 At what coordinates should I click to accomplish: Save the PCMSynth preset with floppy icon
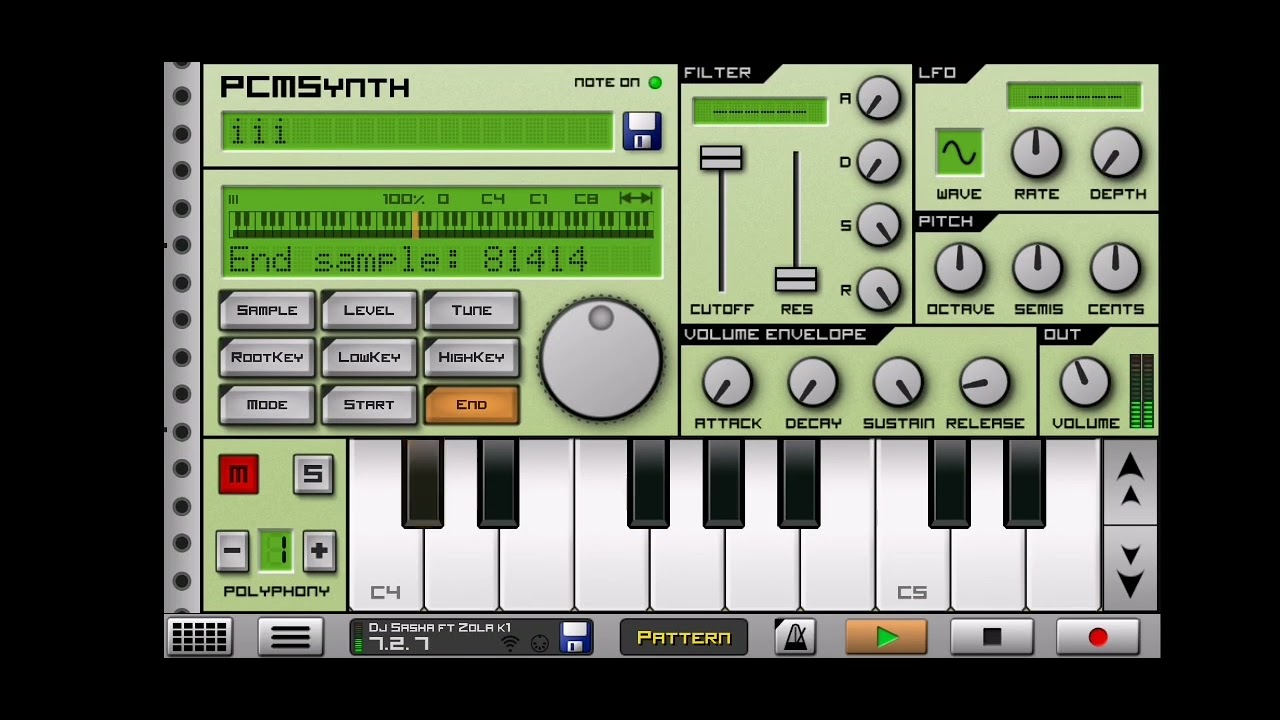tap(642, 131)
